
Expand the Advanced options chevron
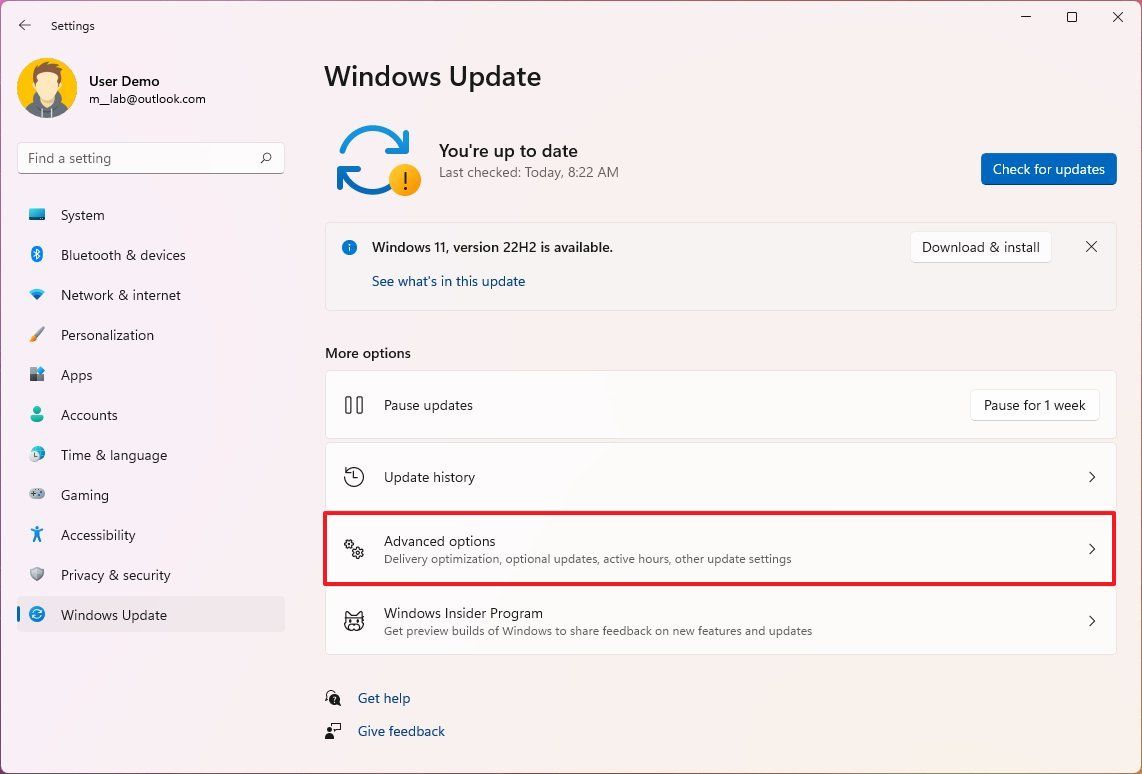[1092, 549]
